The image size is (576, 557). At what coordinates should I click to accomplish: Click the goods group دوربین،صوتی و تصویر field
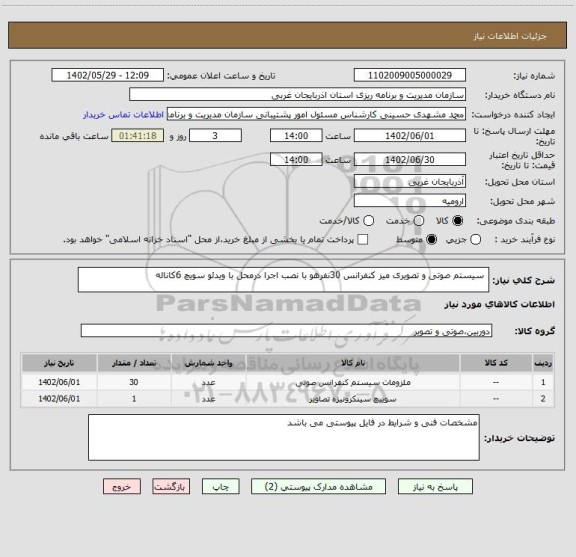[x=286, y=331]
